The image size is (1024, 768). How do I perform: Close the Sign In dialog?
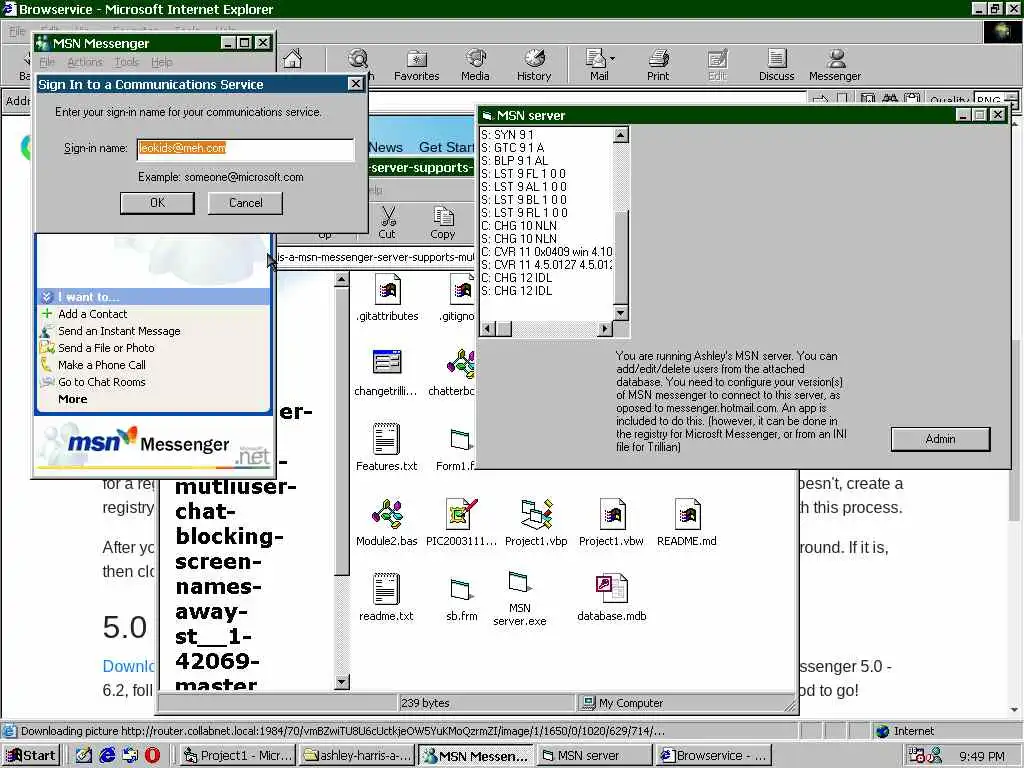(x=355, y=84)
